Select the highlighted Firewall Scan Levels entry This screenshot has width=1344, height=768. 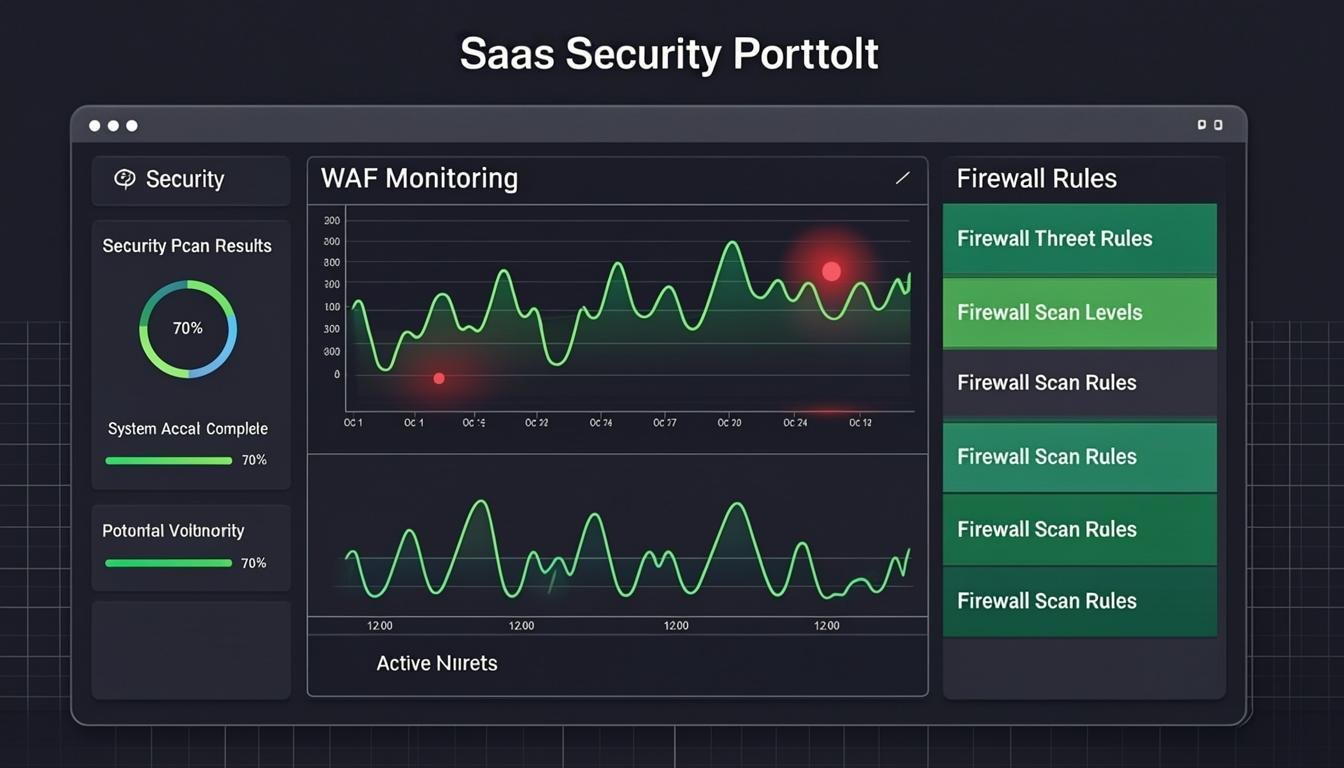tap(1080, 312)
